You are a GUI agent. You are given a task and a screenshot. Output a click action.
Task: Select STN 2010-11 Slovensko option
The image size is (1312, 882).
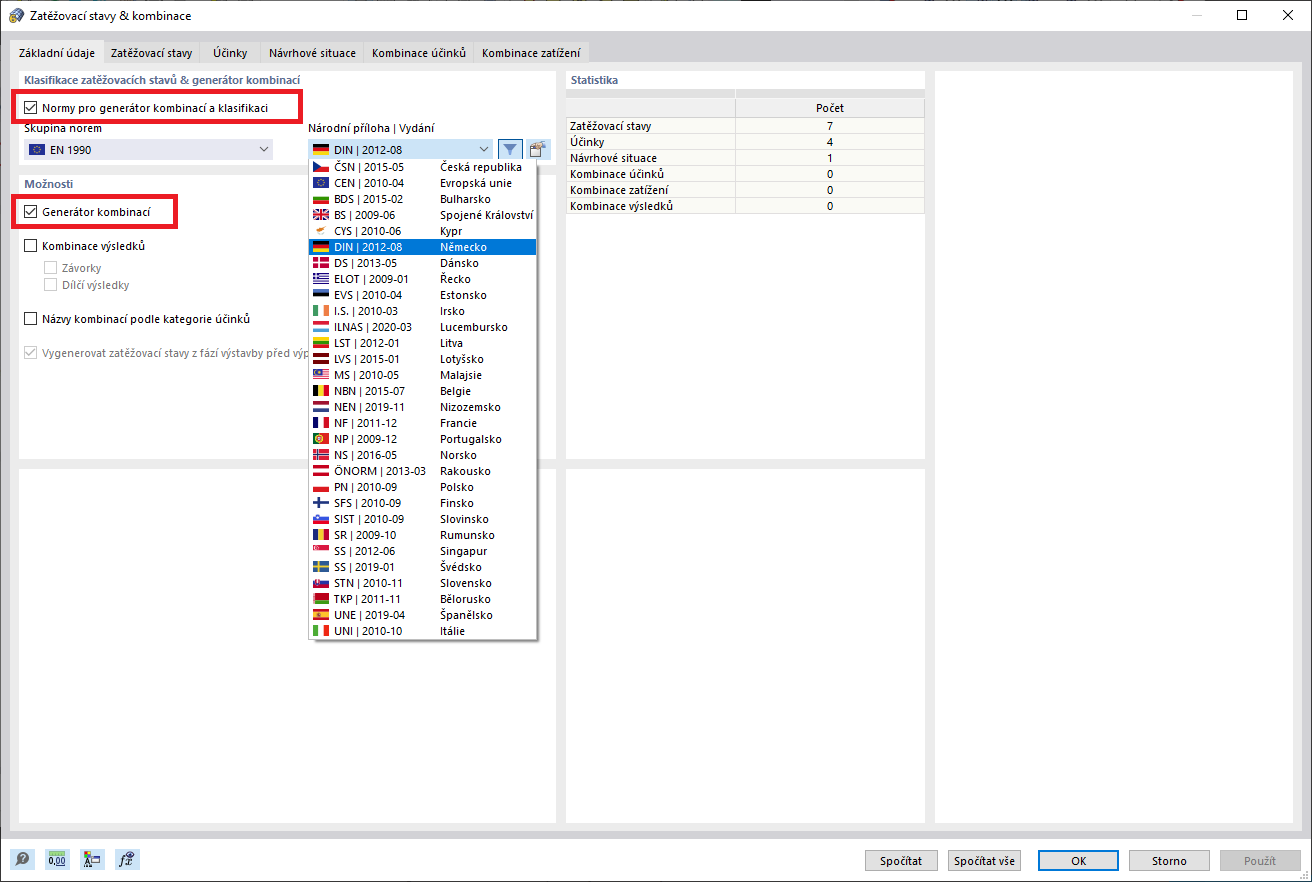pyautogui.click(x=423, y=583)
